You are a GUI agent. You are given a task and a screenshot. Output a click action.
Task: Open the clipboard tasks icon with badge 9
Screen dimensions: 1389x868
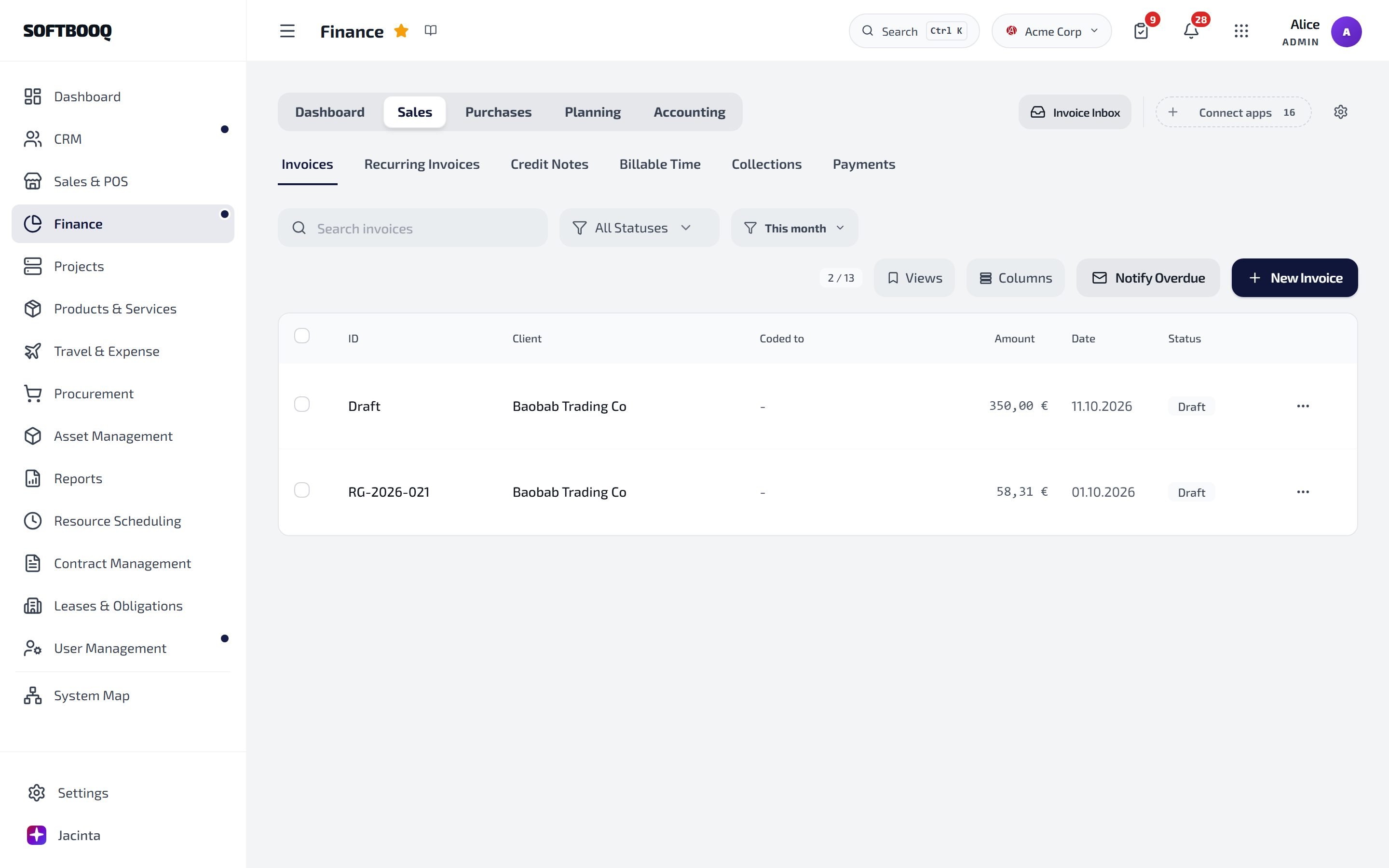coord(1141,31)
